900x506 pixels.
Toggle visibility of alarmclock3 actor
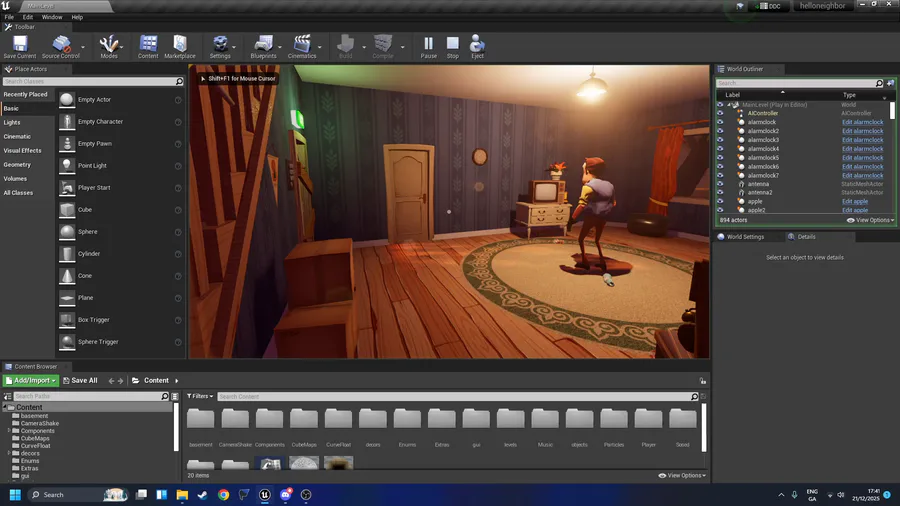[x=720, y=140]
